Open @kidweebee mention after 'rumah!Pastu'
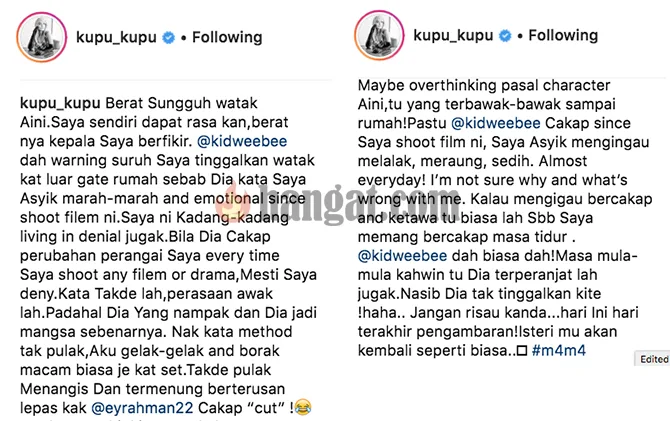 click(x=496, y=123)
